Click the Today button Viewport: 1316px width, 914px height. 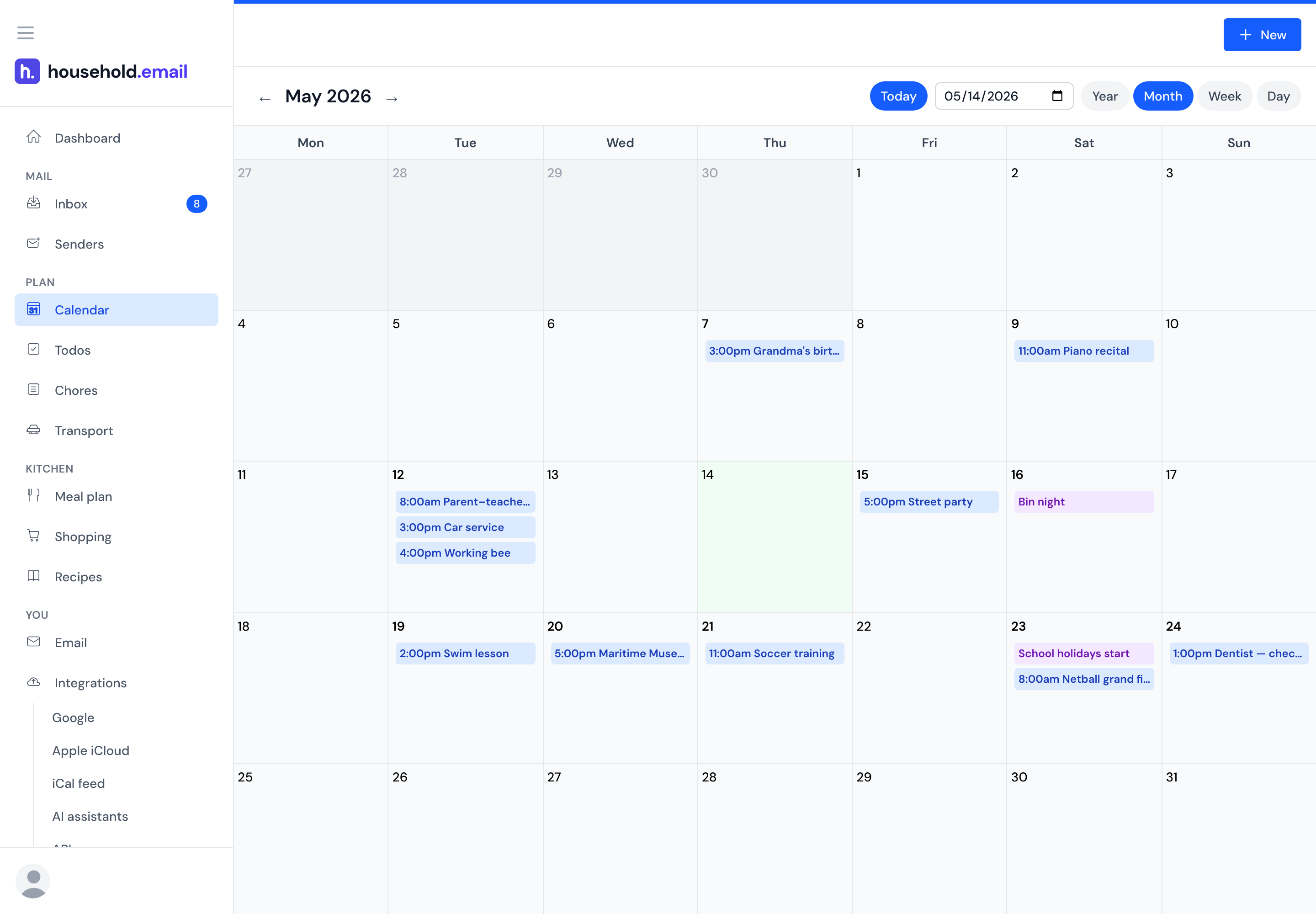pos(898,96)
